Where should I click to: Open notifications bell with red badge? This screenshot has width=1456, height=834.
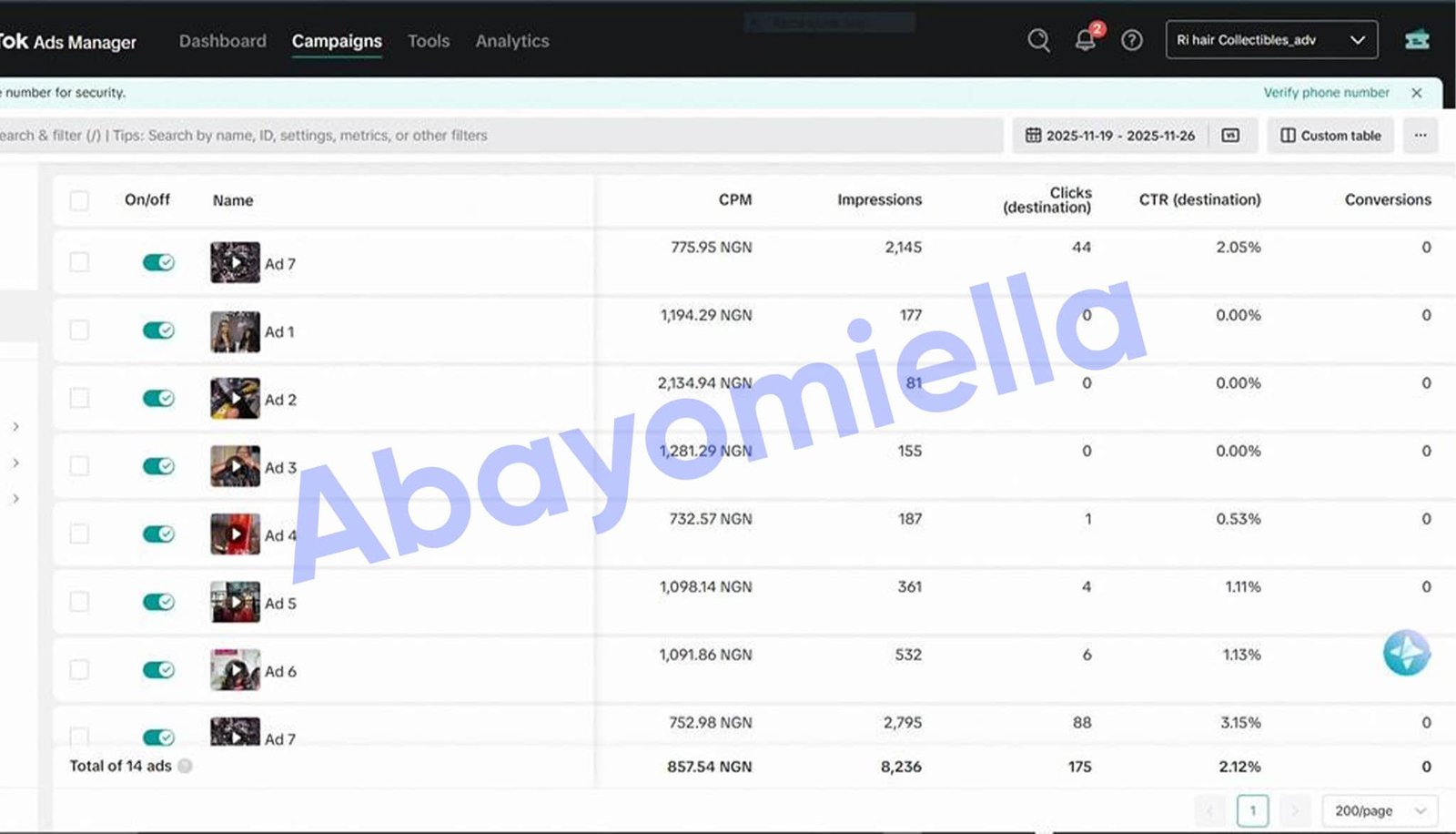1085,40
